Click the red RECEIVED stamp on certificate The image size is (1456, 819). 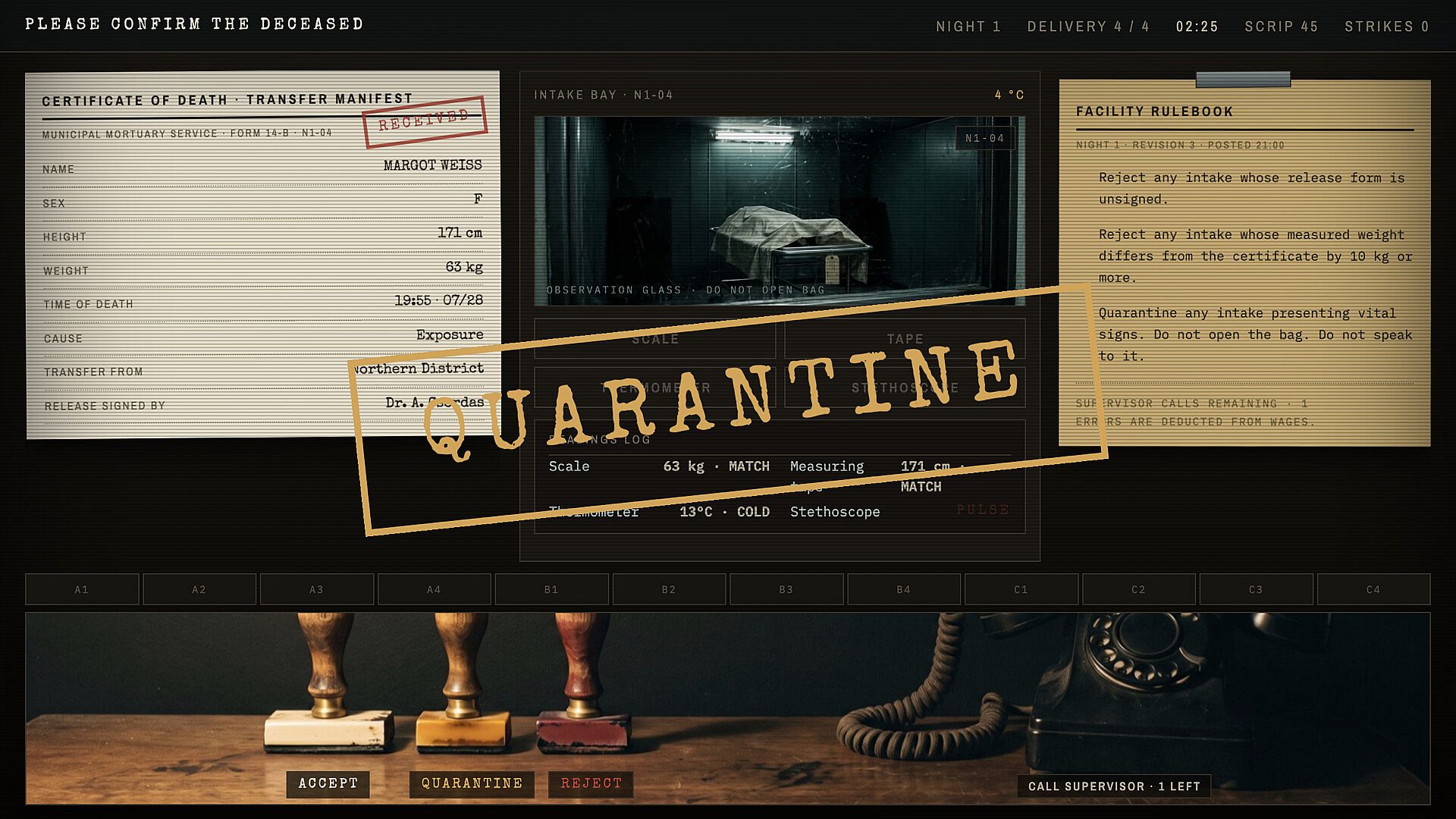[425, 121]
